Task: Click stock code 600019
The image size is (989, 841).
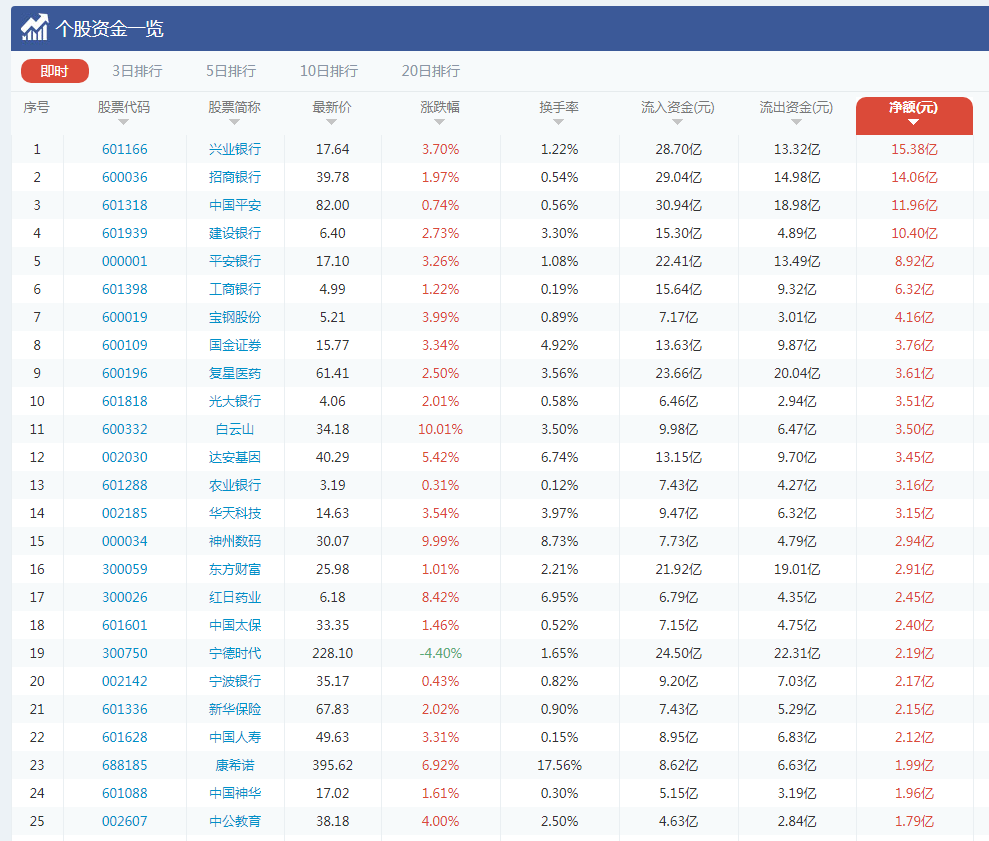Action: [x=125, y=317]
